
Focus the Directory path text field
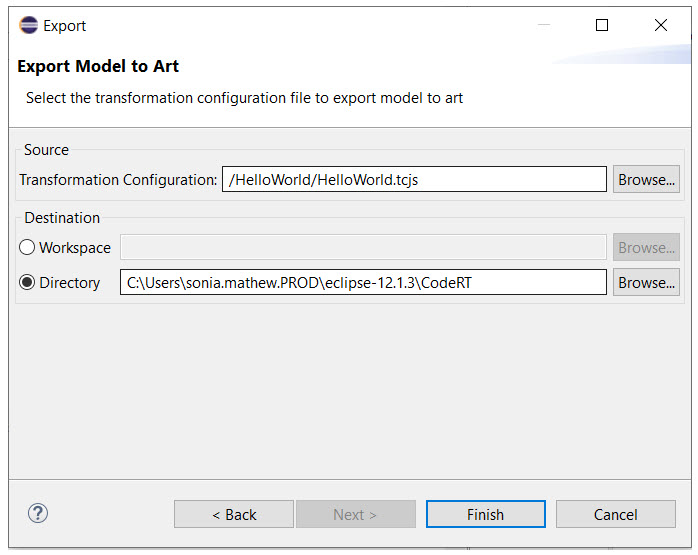[363, 282]
